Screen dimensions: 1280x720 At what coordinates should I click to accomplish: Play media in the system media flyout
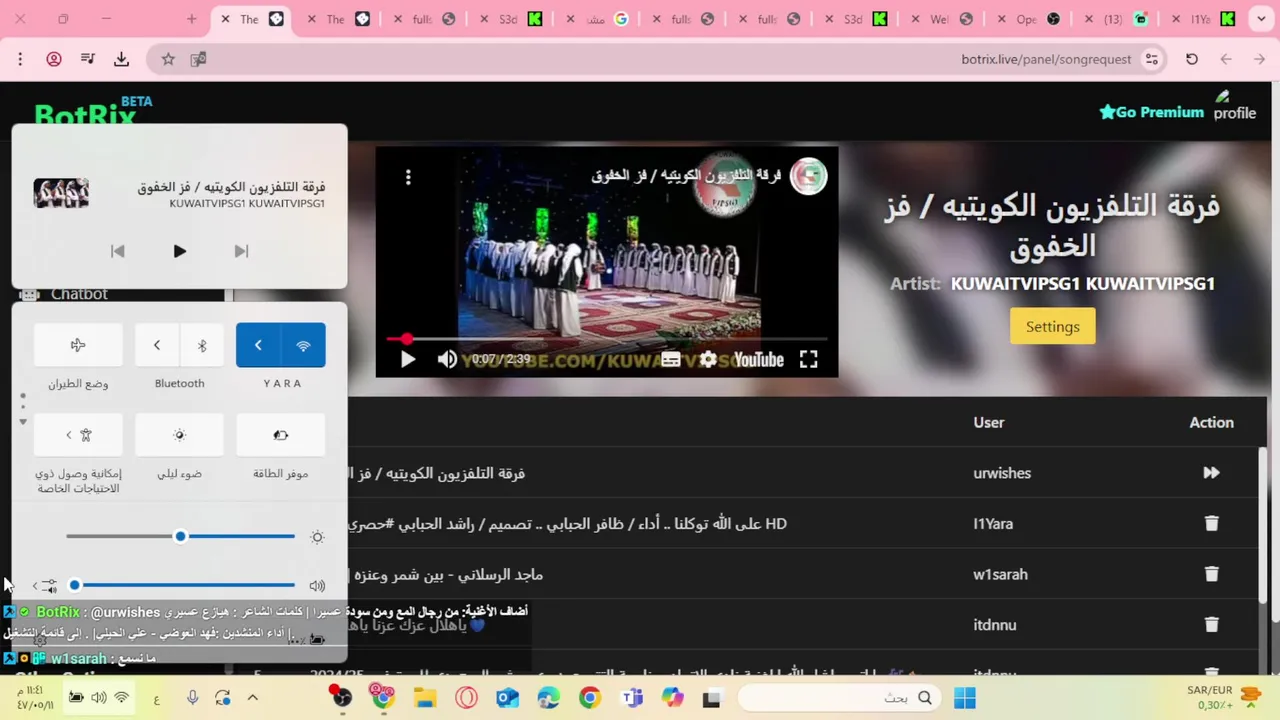[x=179, y=251]
